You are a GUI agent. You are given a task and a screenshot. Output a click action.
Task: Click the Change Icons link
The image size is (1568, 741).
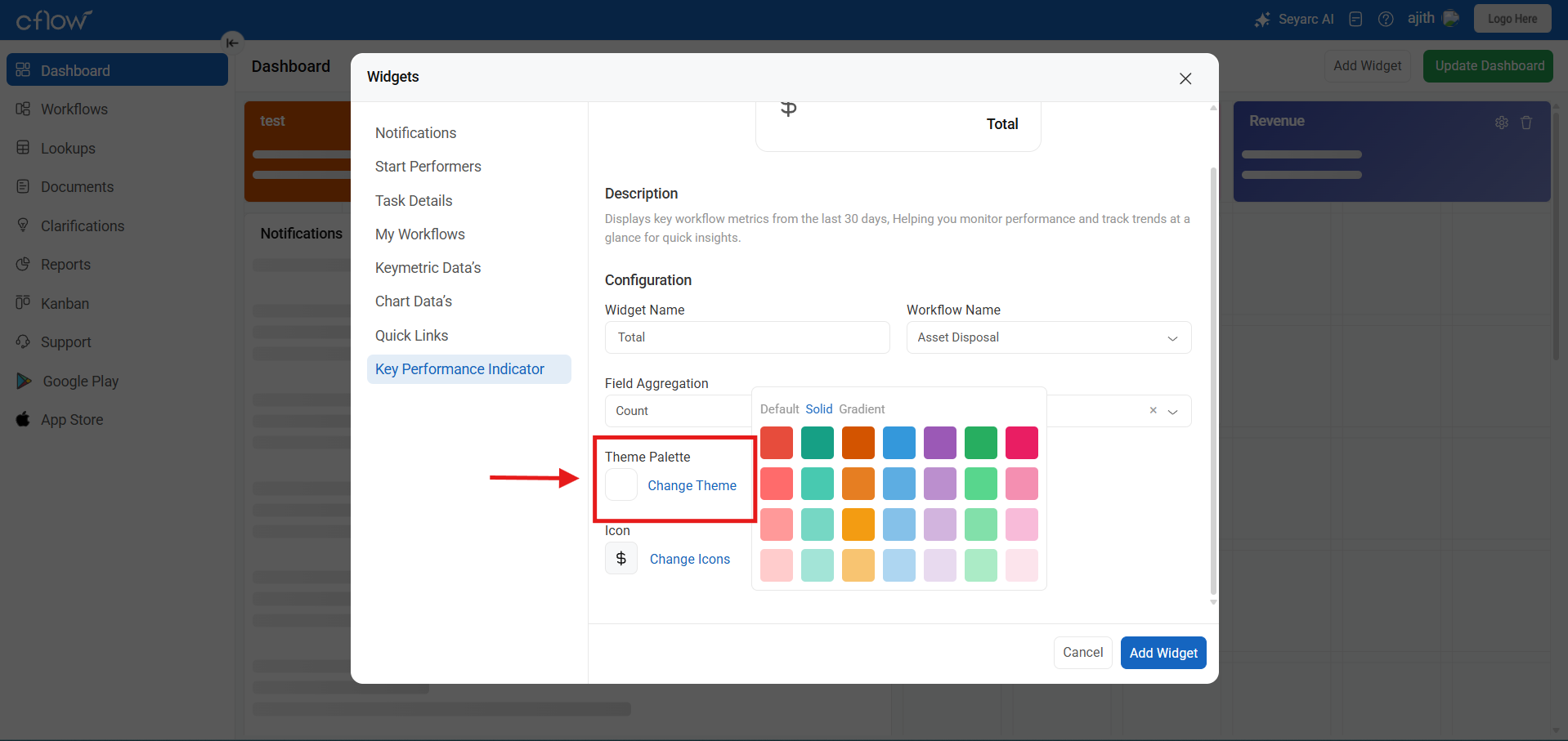(x=689, y=559)
